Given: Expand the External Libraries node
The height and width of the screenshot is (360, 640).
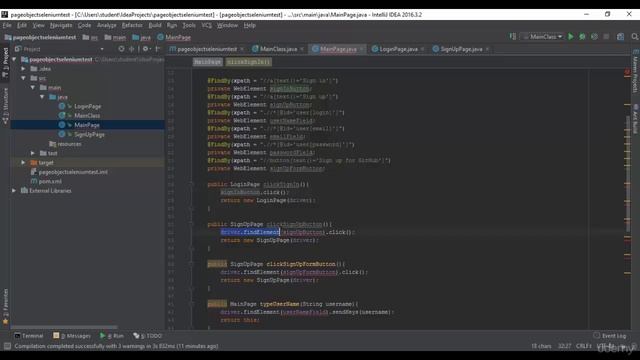Looking at the screenshot, I should pos(15,191).
